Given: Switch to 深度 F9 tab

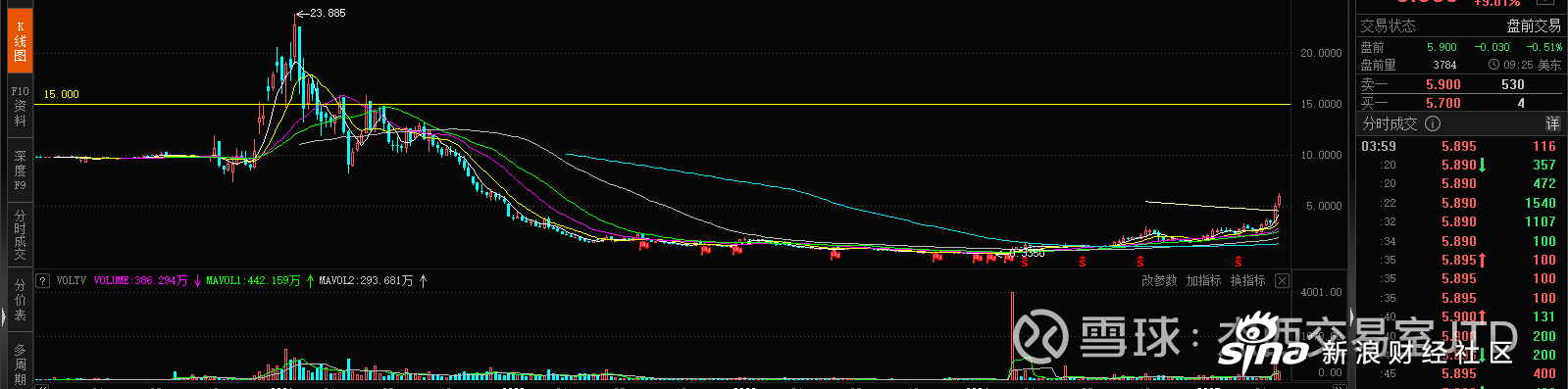Looking at the screenshot, I should pos(20,170).
